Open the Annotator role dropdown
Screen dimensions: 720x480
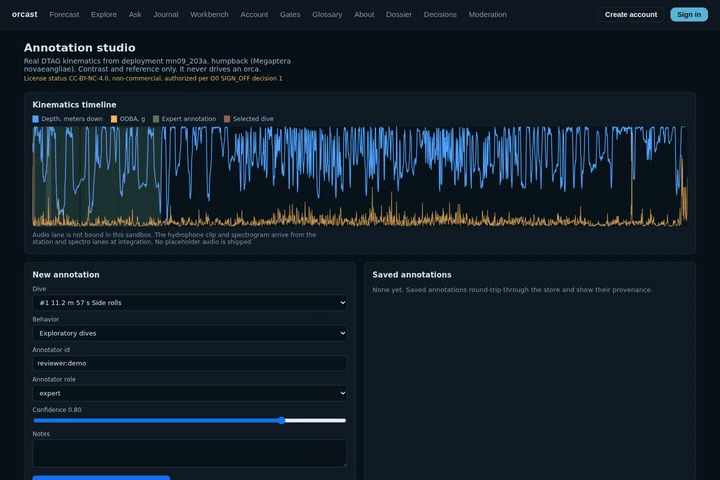190,393
